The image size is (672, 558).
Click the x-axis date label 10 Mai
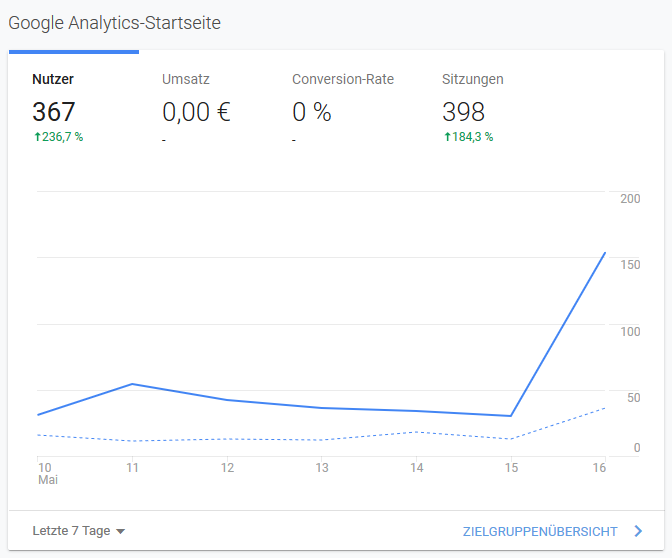click(47, 473)
